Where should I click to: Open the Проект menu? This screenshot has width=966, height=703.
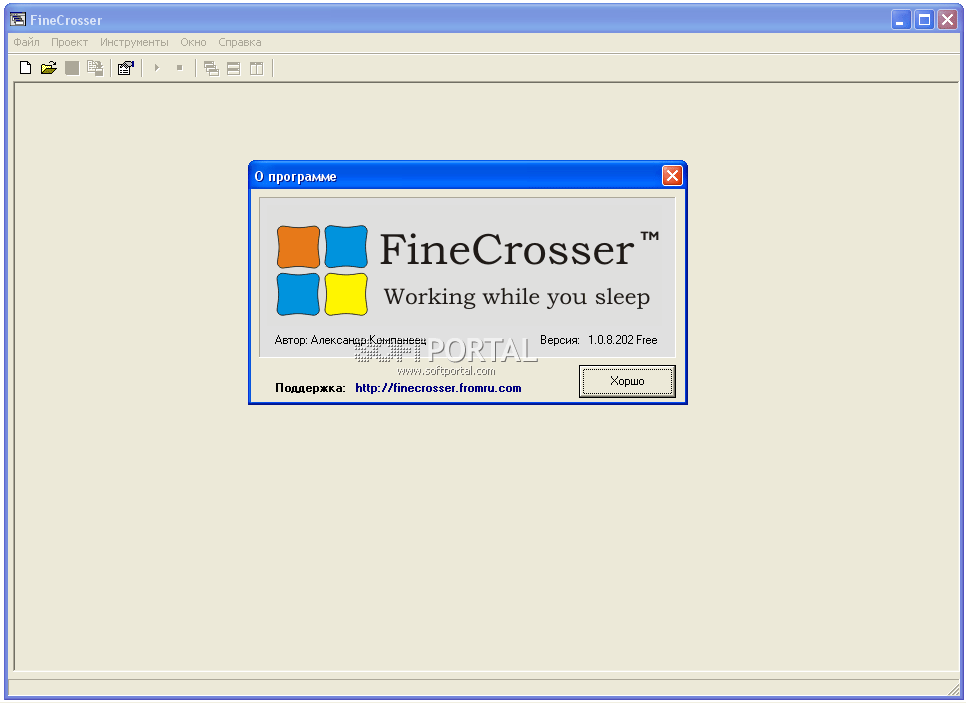click(x=70, y=43)
